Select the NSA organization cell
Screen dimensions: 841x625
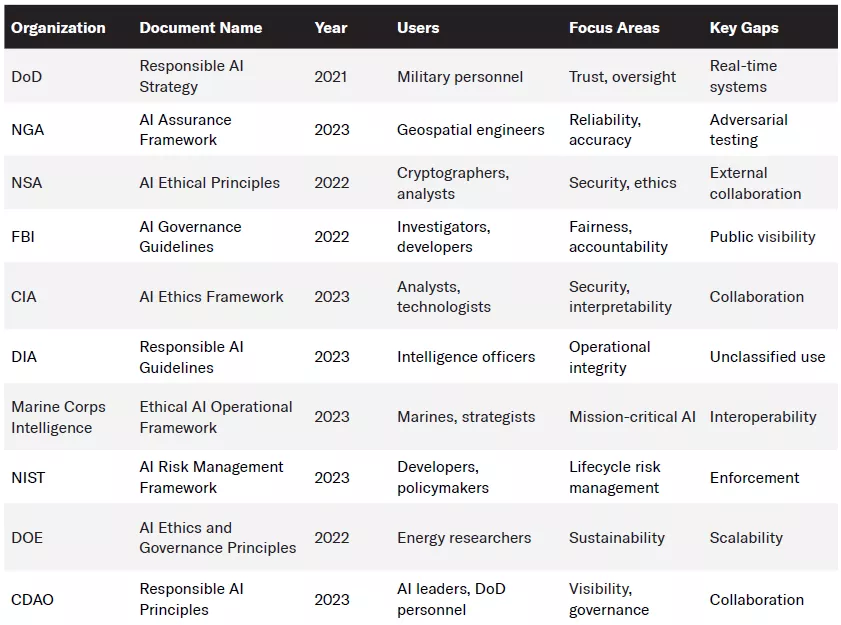coord(26,183)
